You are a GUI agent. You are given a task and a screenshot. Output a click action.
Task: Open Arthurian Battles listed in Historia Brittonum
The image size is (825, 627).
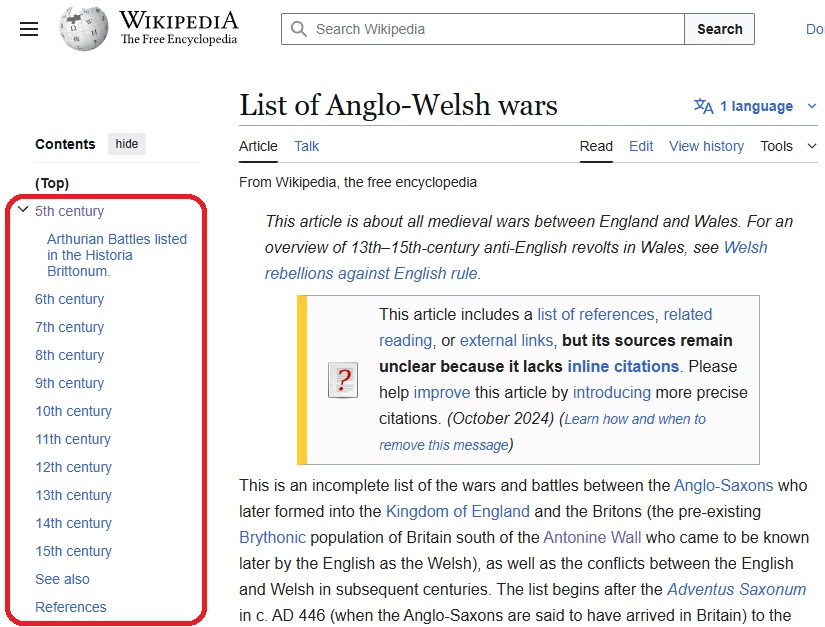(x=117, y=255)
